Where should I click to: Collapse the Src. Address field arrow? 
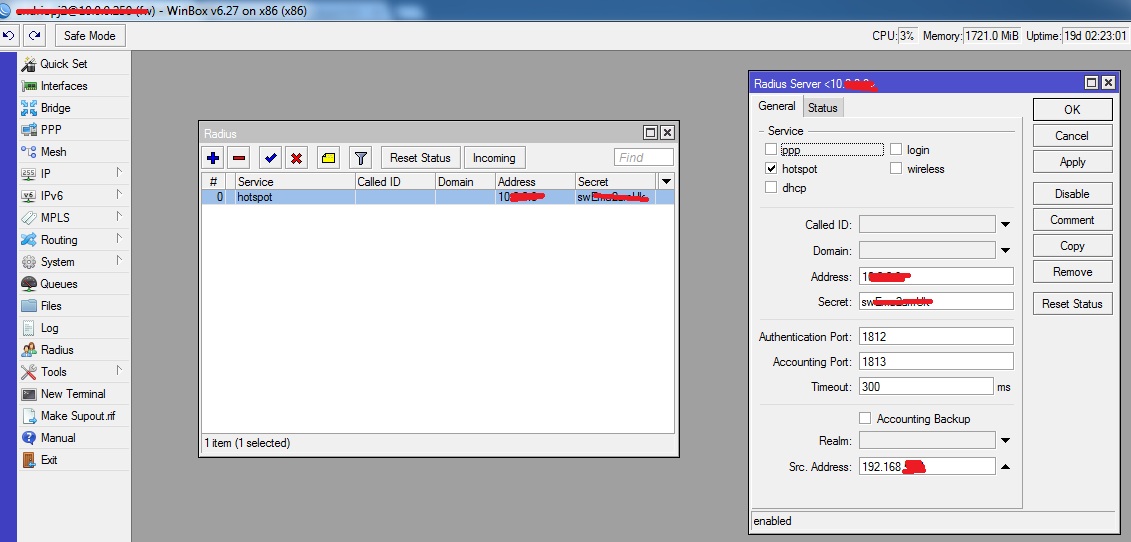click(1005, 467)
